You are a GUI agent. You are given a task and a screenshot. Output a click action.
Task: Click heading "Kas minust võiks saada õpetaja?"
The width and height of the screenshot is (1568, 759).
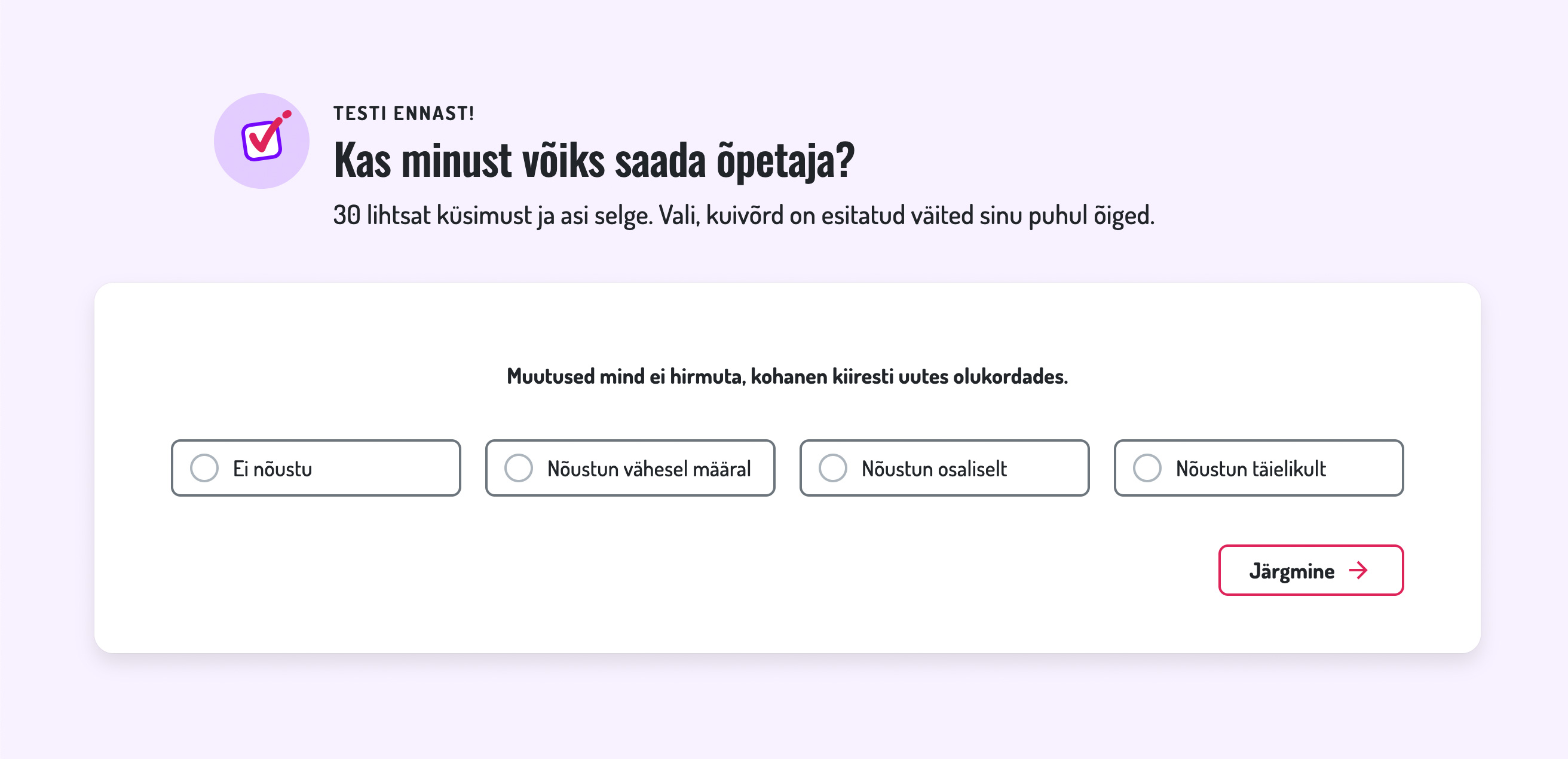coord(594,160)
